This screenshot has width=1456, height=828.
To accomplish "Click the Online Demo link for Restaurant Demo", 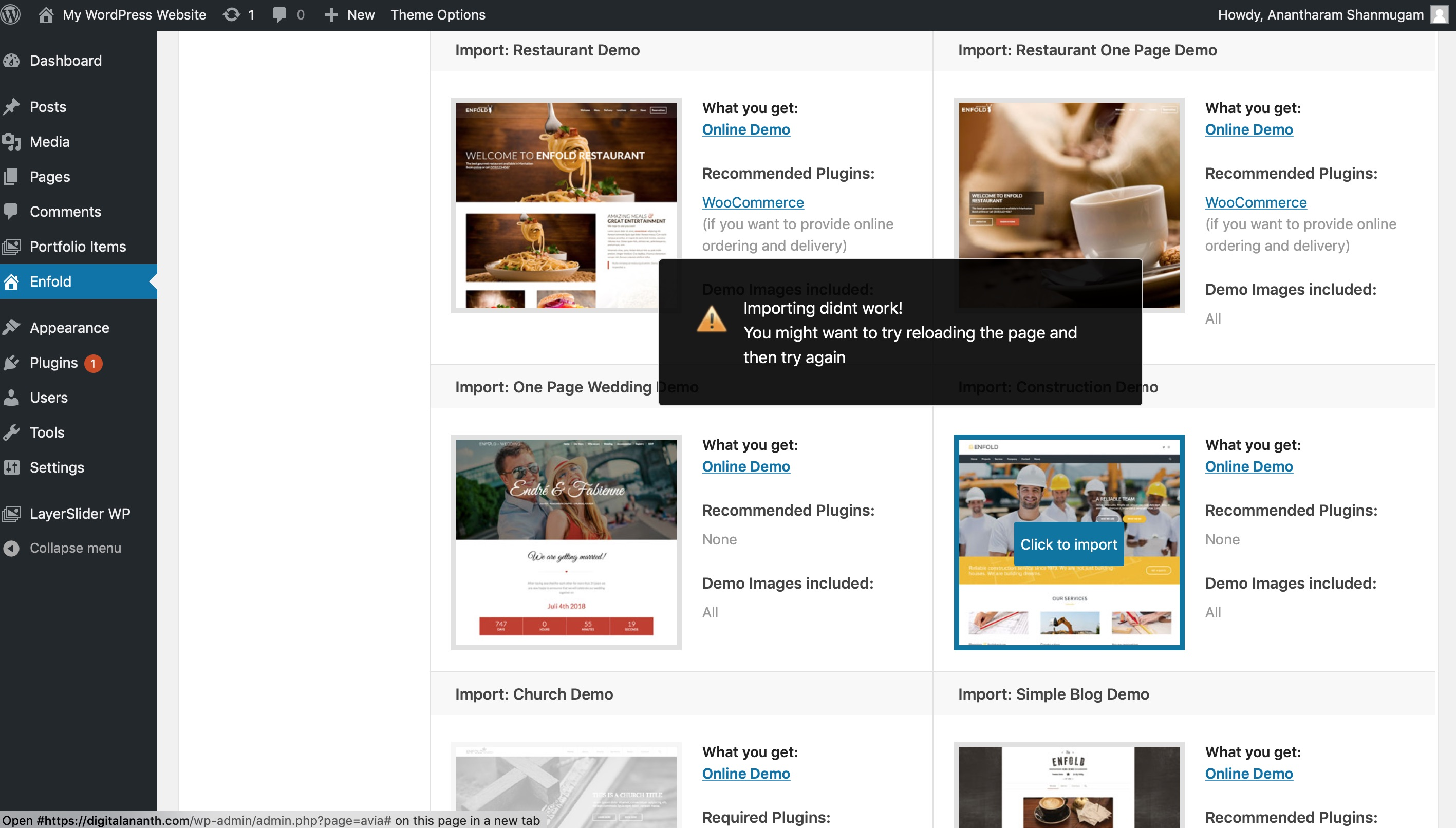I will (x=745, y=129).
